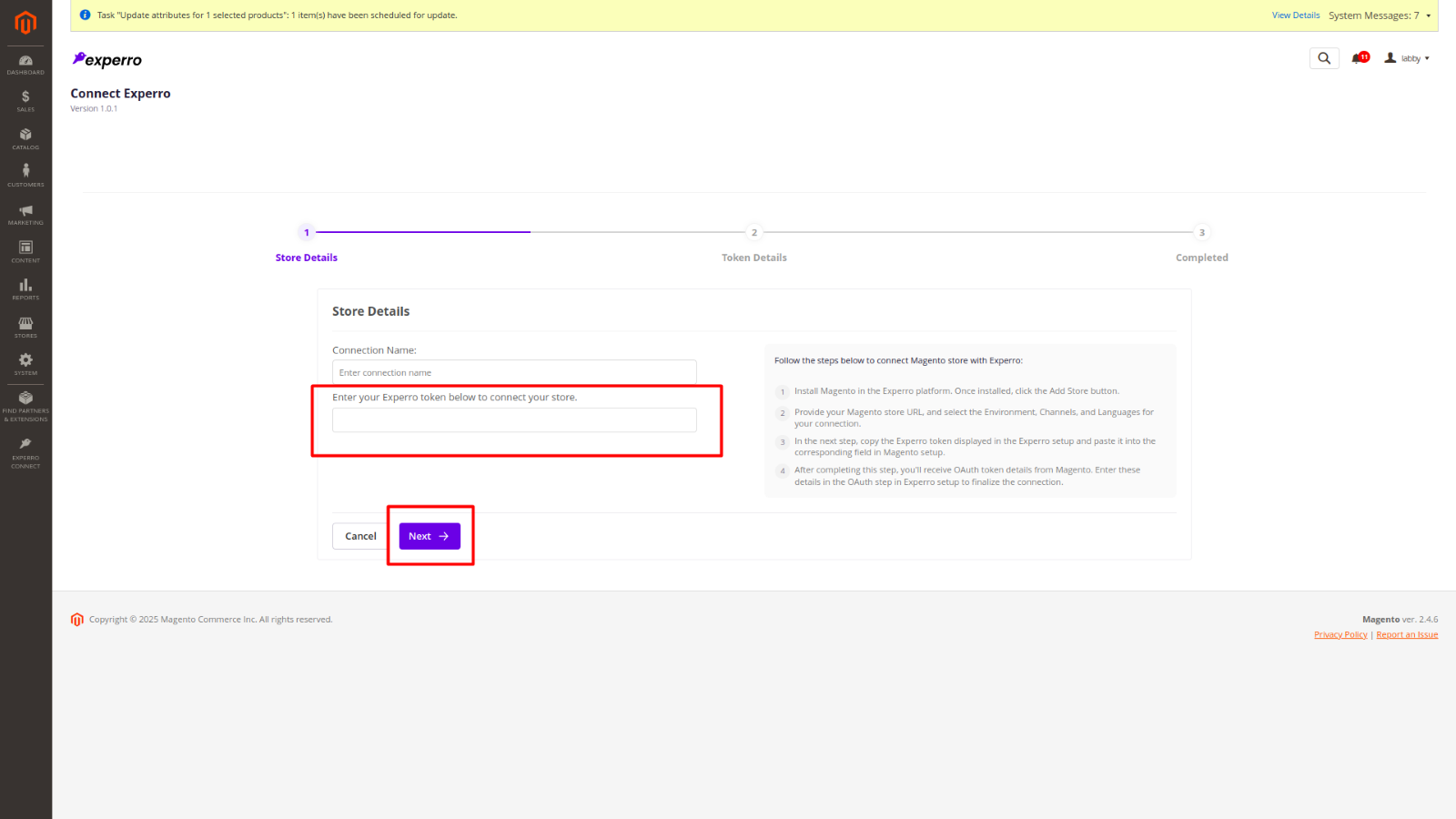The image size is (1456, 819).
Task: Click the search magnifier icon
Action: (x=1324, y=58)
